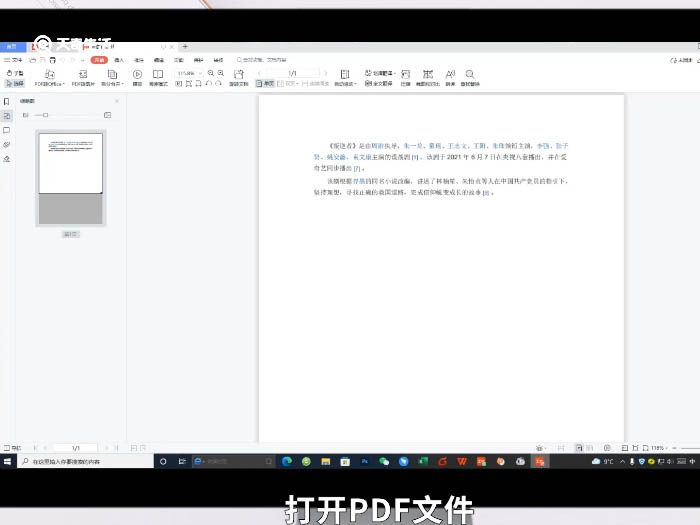Go to previous page arrow in toolbar
700x525 pixels.
(259, 73)
